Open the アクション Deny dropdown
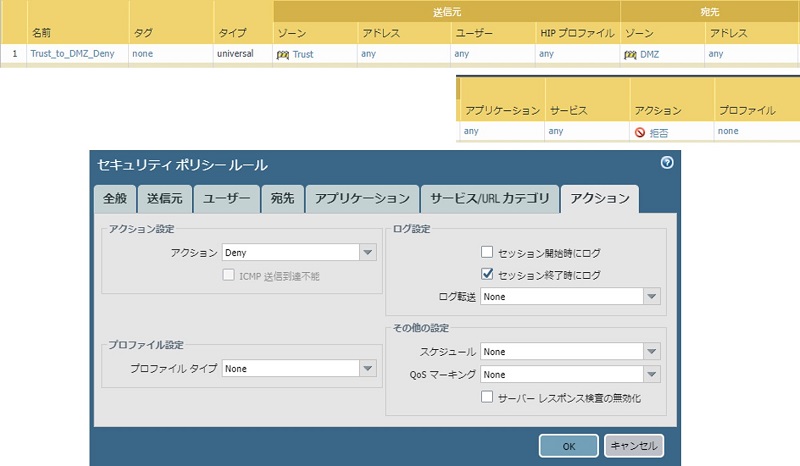 pos(366,253)
